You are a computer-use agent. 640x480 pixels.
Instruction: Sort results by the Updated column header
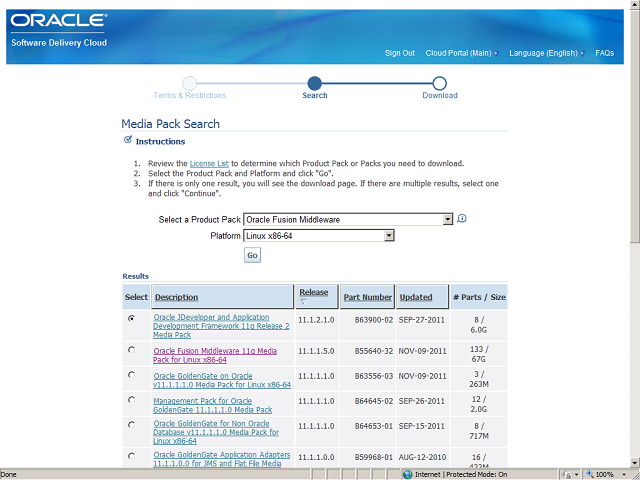click(416, 297)
